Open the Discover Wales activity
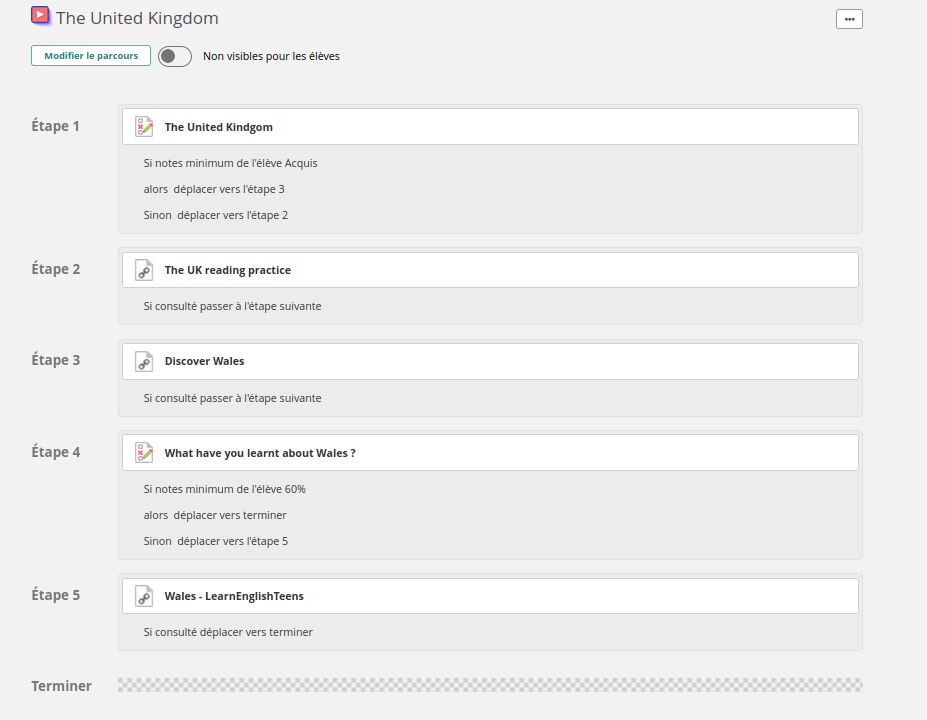 coord(204,361)
